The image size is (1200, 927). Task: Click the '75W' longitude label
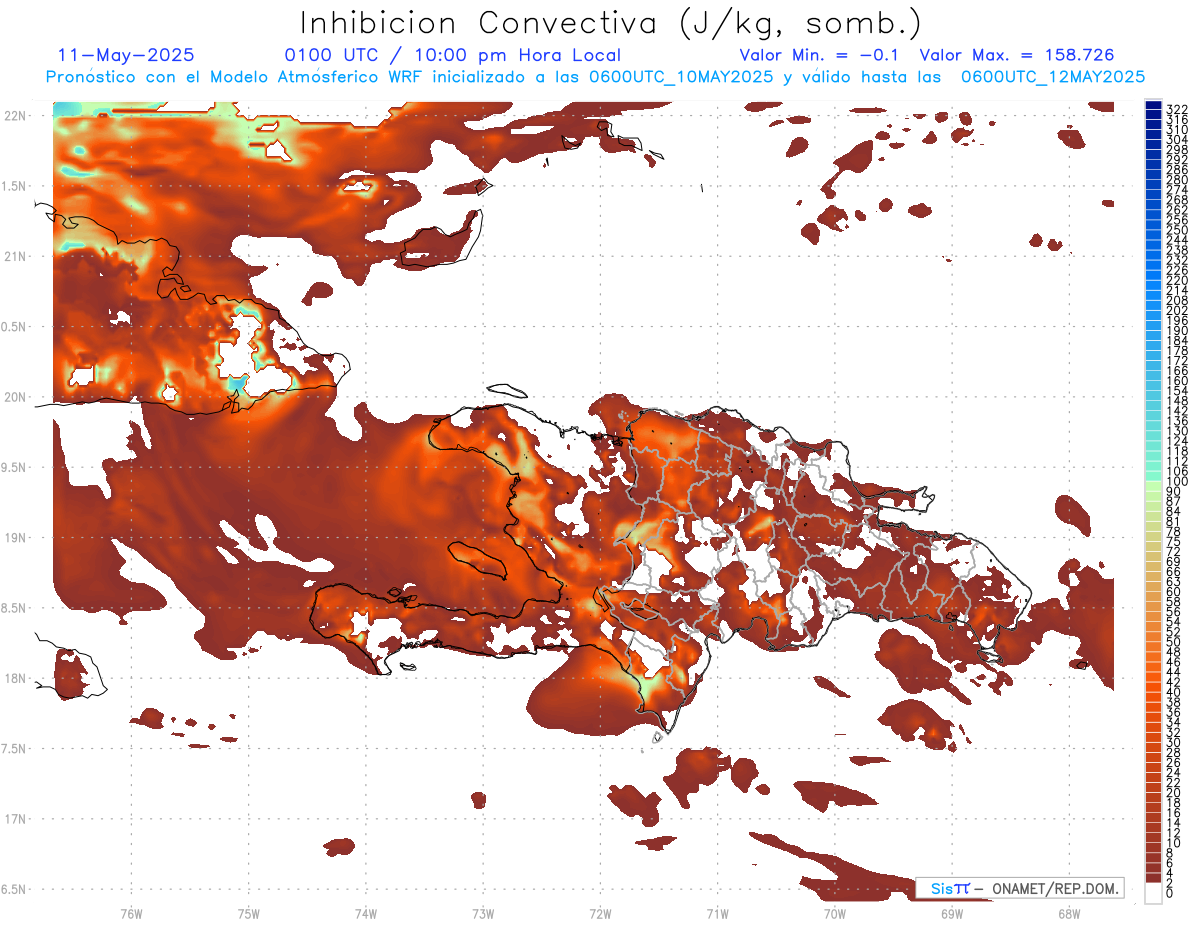pyautogui.click(x=248, y=913)
